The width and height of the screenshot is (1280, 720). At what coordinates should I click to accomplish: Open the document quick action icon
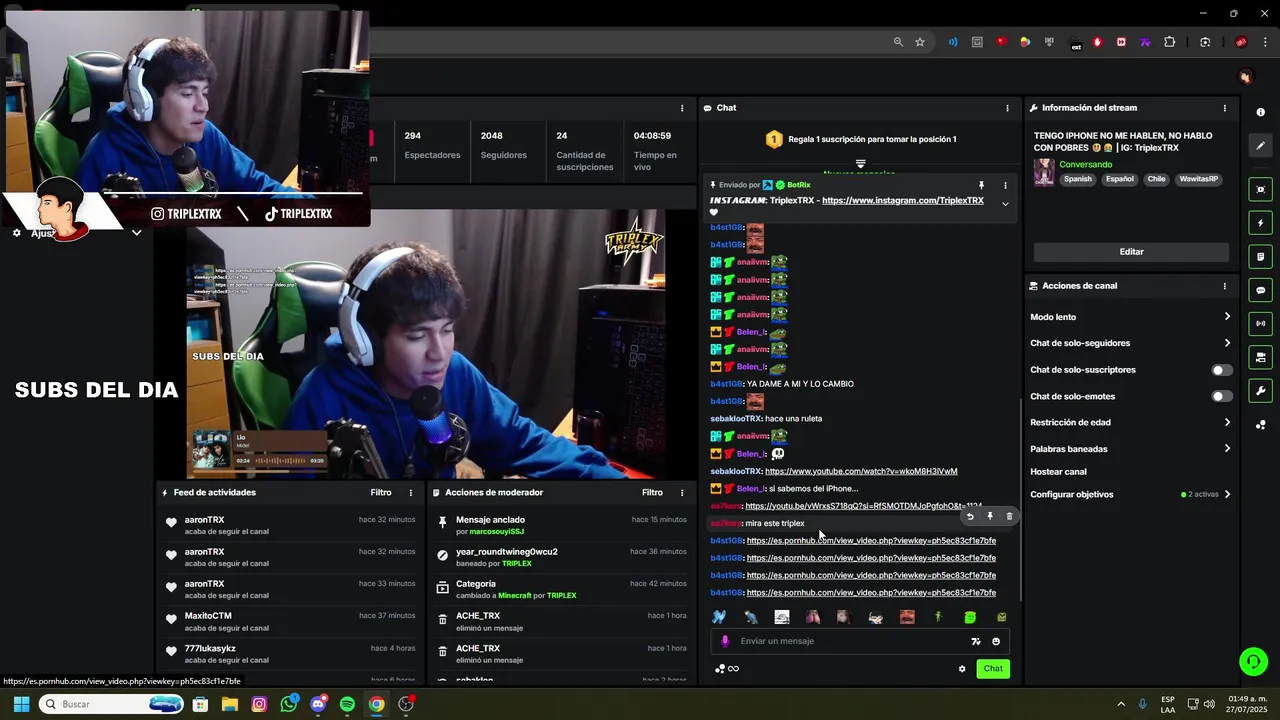point(1260,257)
